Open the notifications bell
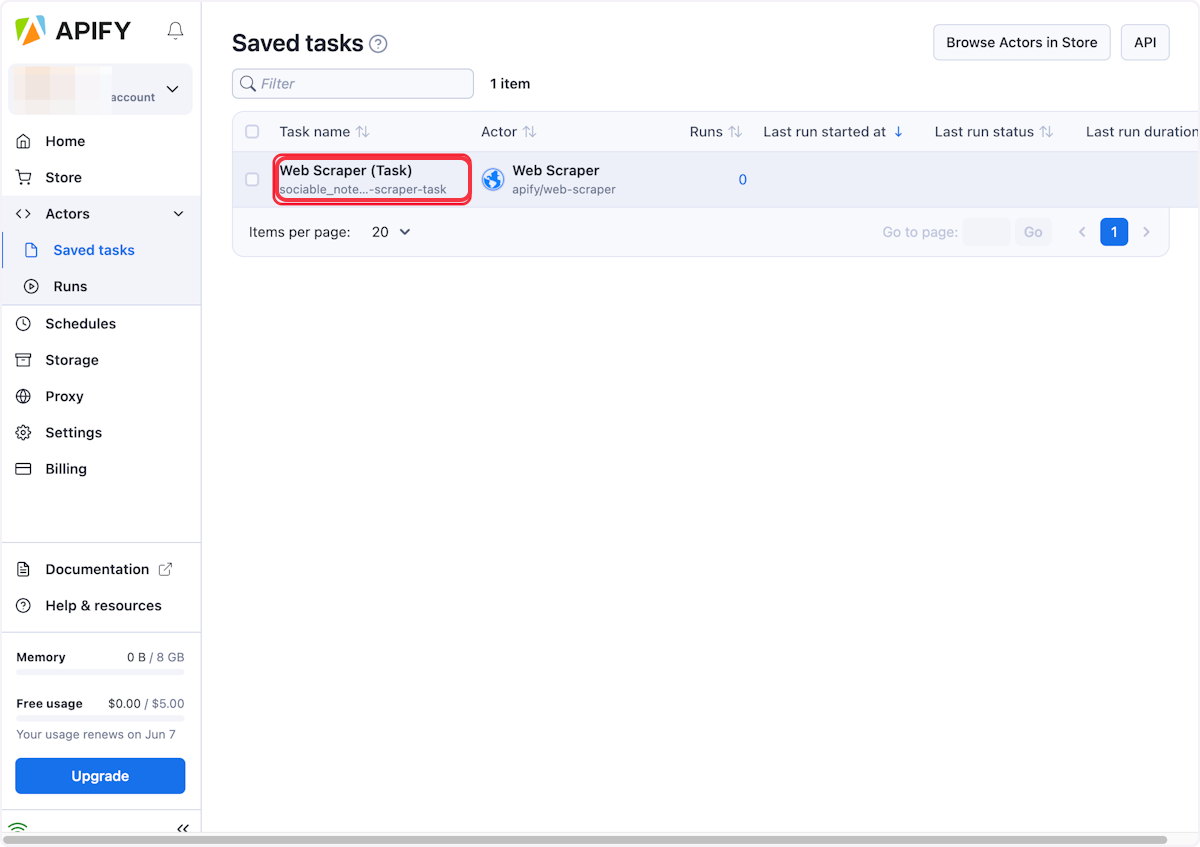Image resolution: width=1200 pixels, height=847 pixels. pyautogui.click(x=175, y=31)
